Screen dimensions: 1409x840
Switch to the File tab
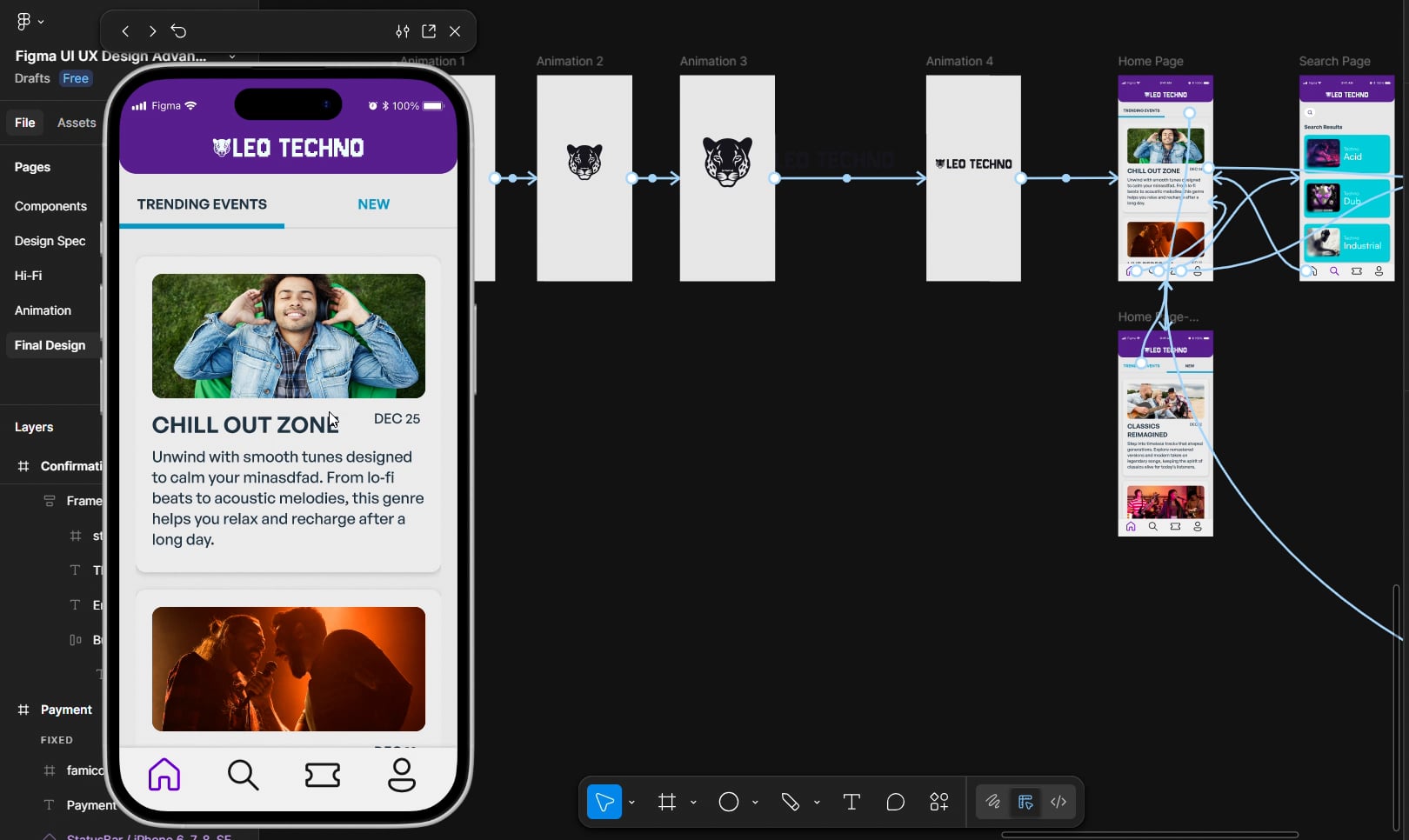point(25,123)
